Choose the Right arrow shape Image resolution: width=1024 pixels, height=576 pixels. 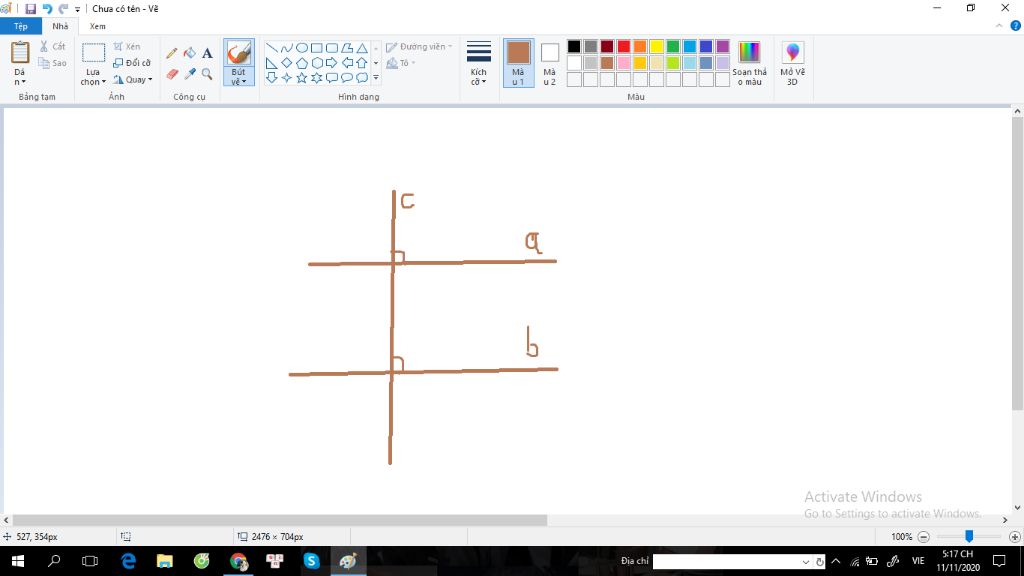click(x=332, y=63)
